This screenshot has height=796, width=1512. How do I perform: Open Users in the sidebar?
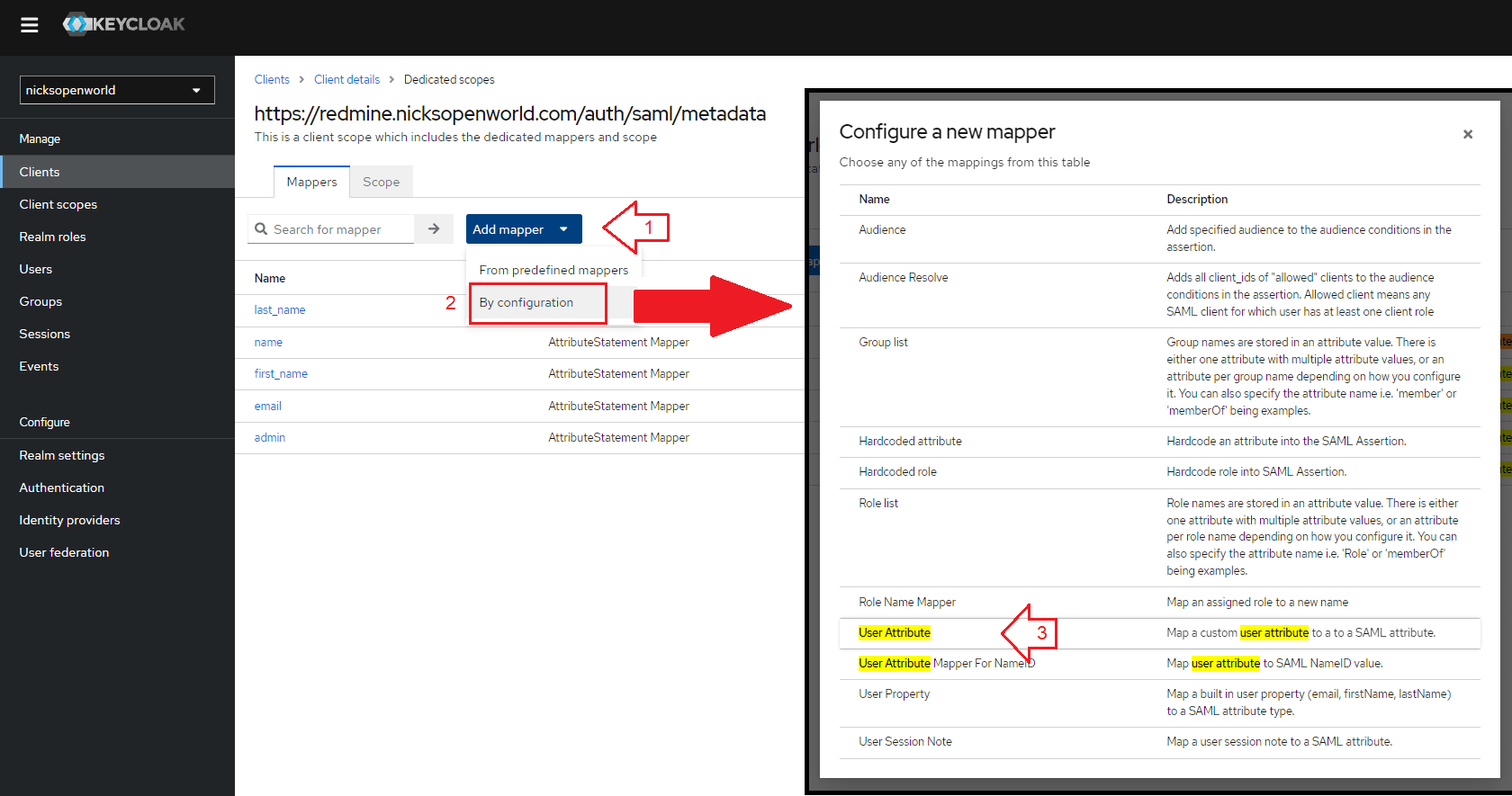click(x=117, y=269)
